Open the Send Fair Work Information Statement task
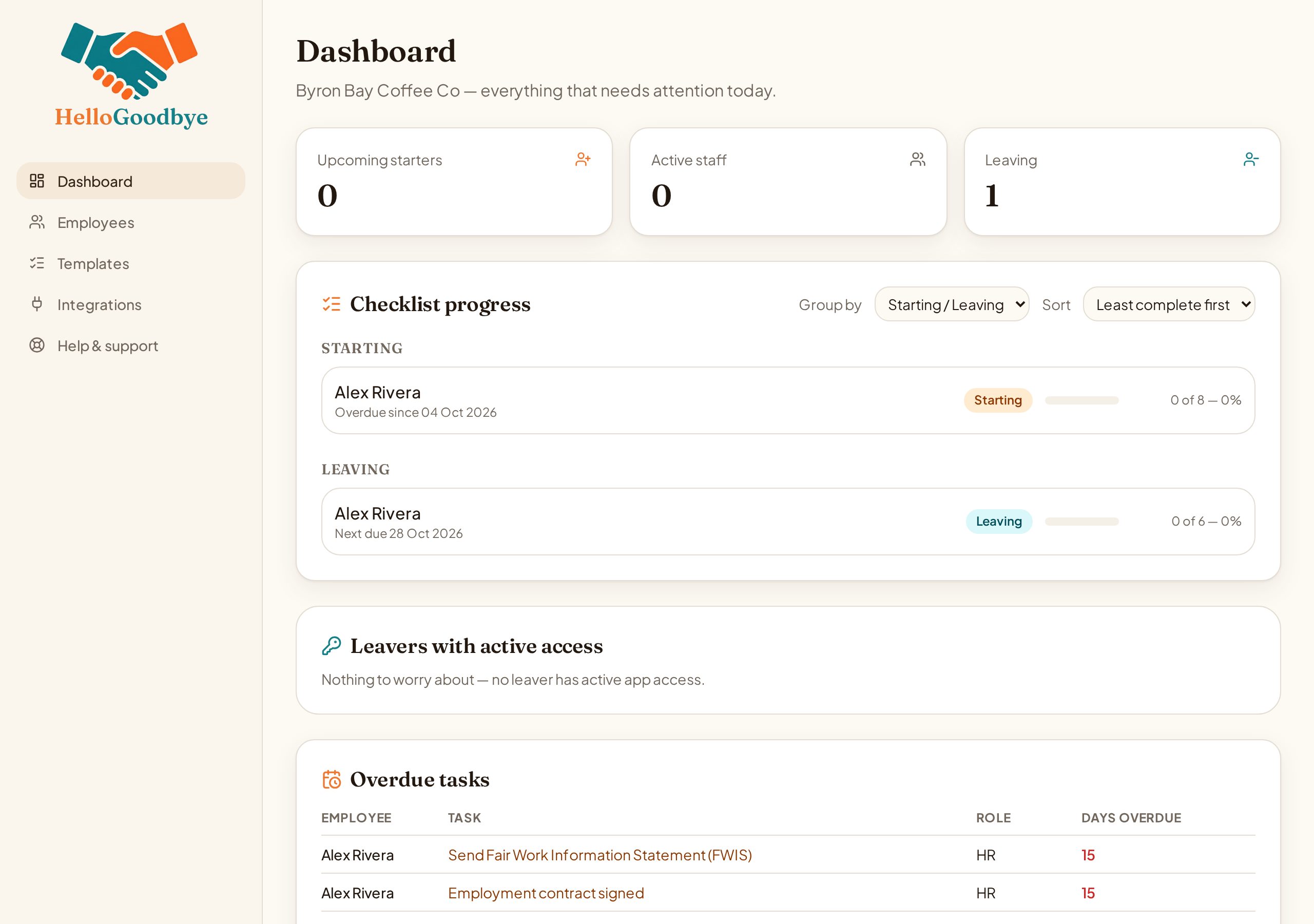Viewport: 1314px width, 924px height. [x=600, y=855]
